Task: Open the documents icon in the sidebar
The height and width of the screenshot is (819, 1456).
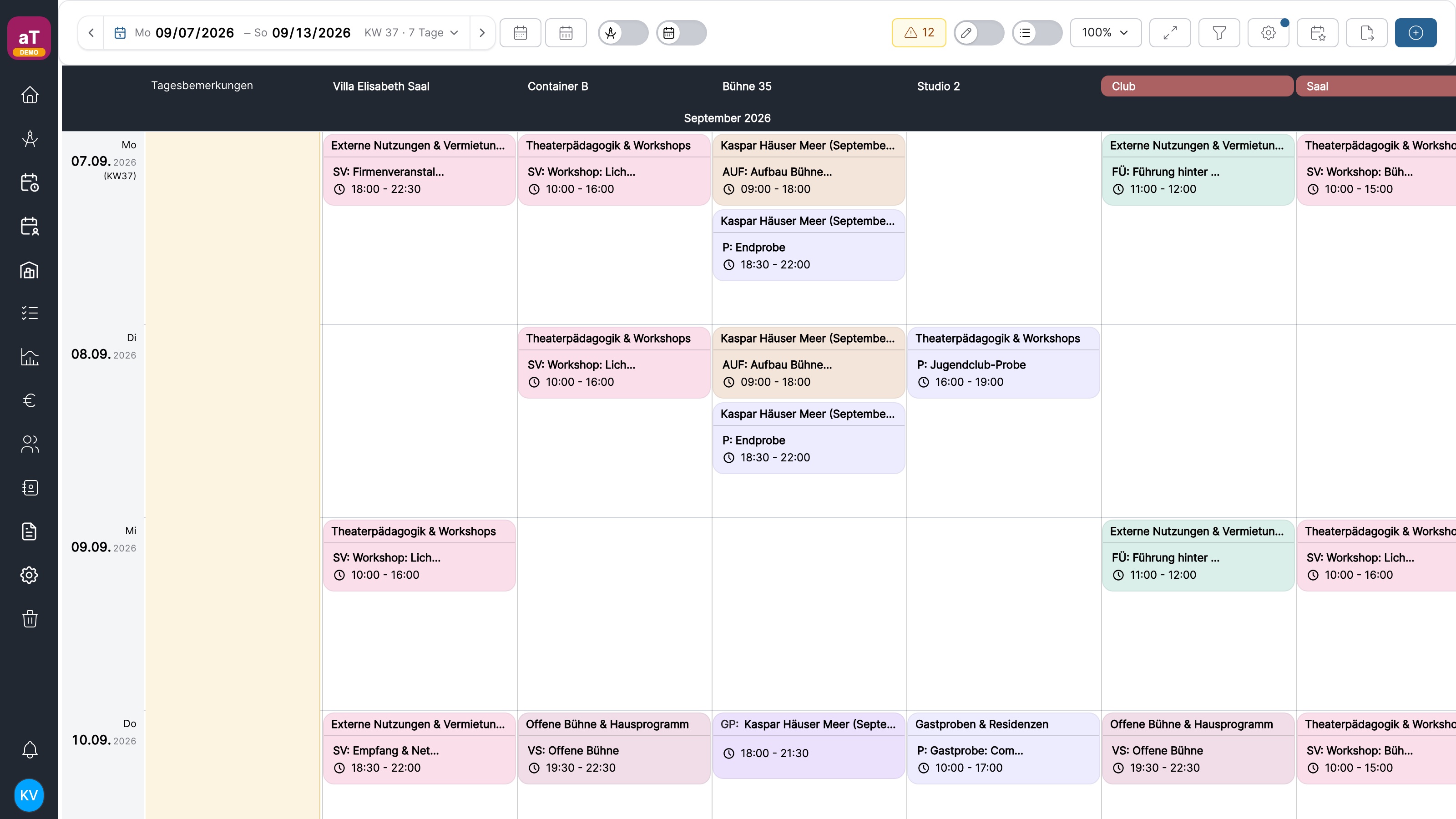Action: [30, 531]
